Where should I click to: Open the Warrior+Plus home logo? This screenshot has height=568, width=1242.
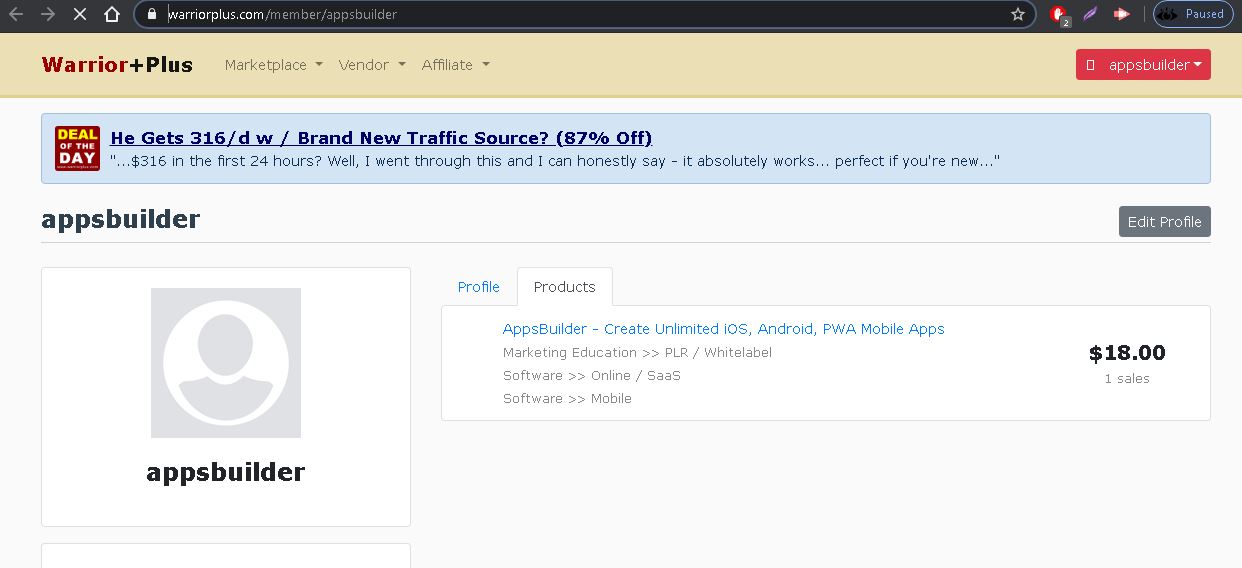point(117,65)
